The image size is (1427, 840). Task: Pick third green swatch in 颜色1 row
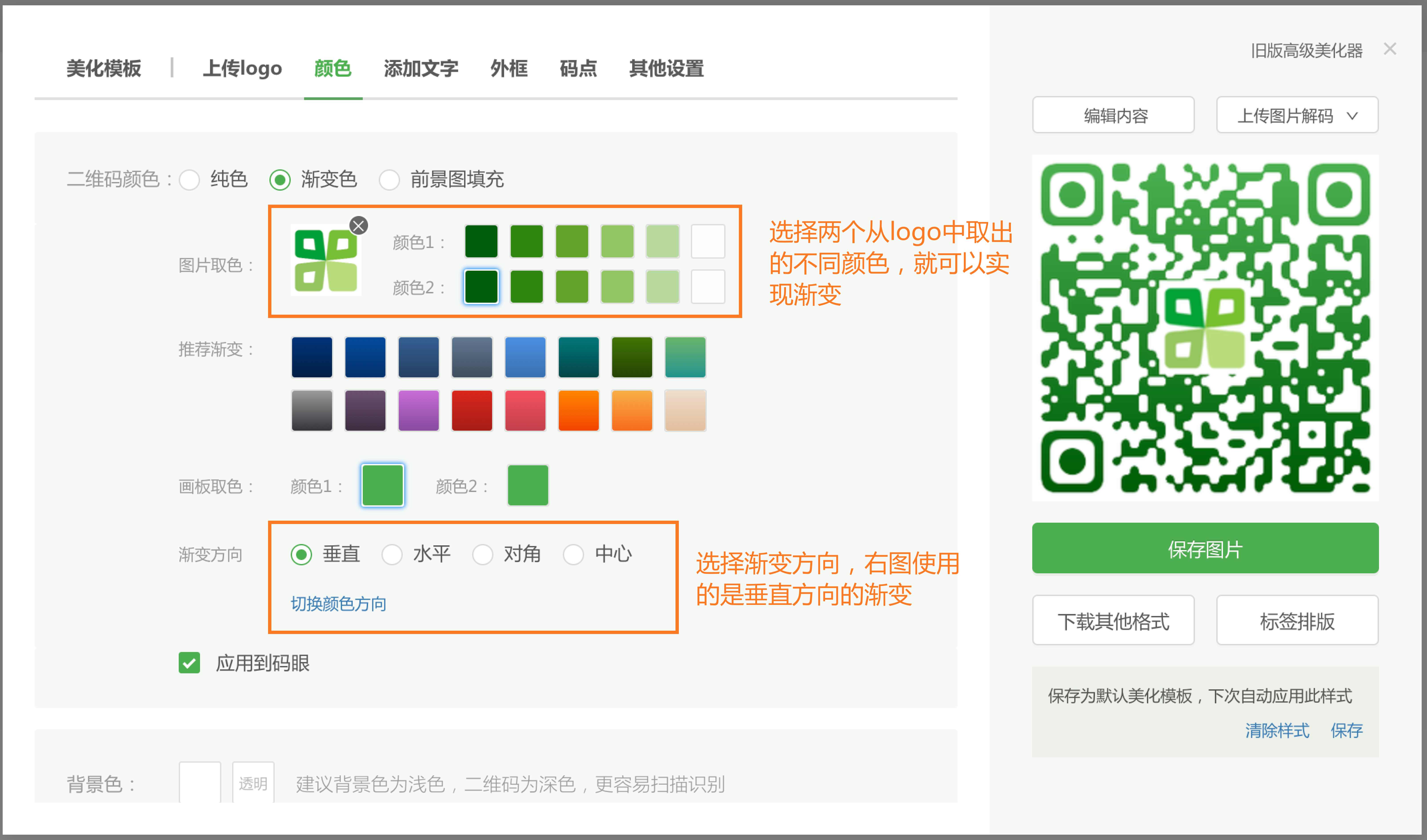(572, 241)
